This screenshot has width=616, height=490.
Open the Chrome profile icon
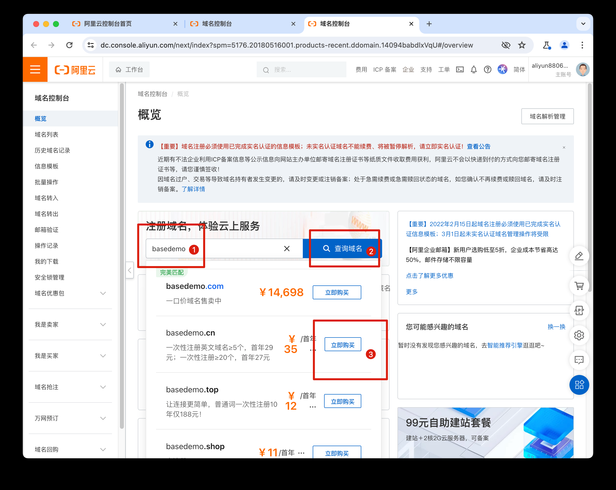[564, 45]
